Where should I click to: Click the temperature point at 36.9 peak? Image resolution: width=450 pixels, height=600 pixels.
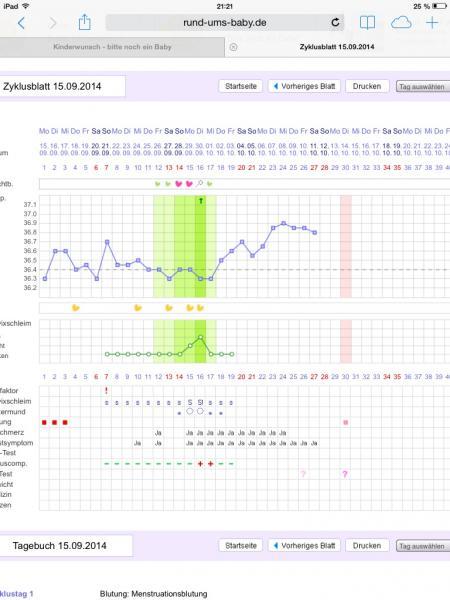pyautogui.click(x=283, y=223)
